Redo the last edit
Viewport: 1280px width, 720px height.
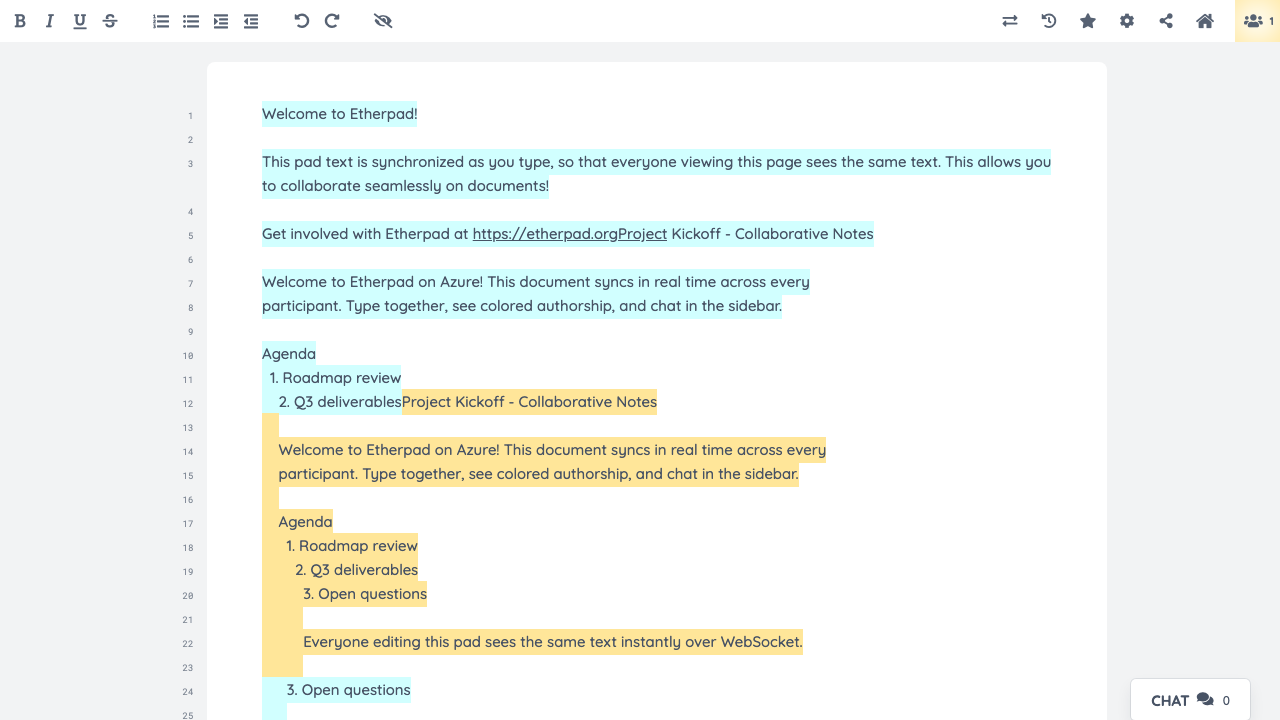point(332,21)
